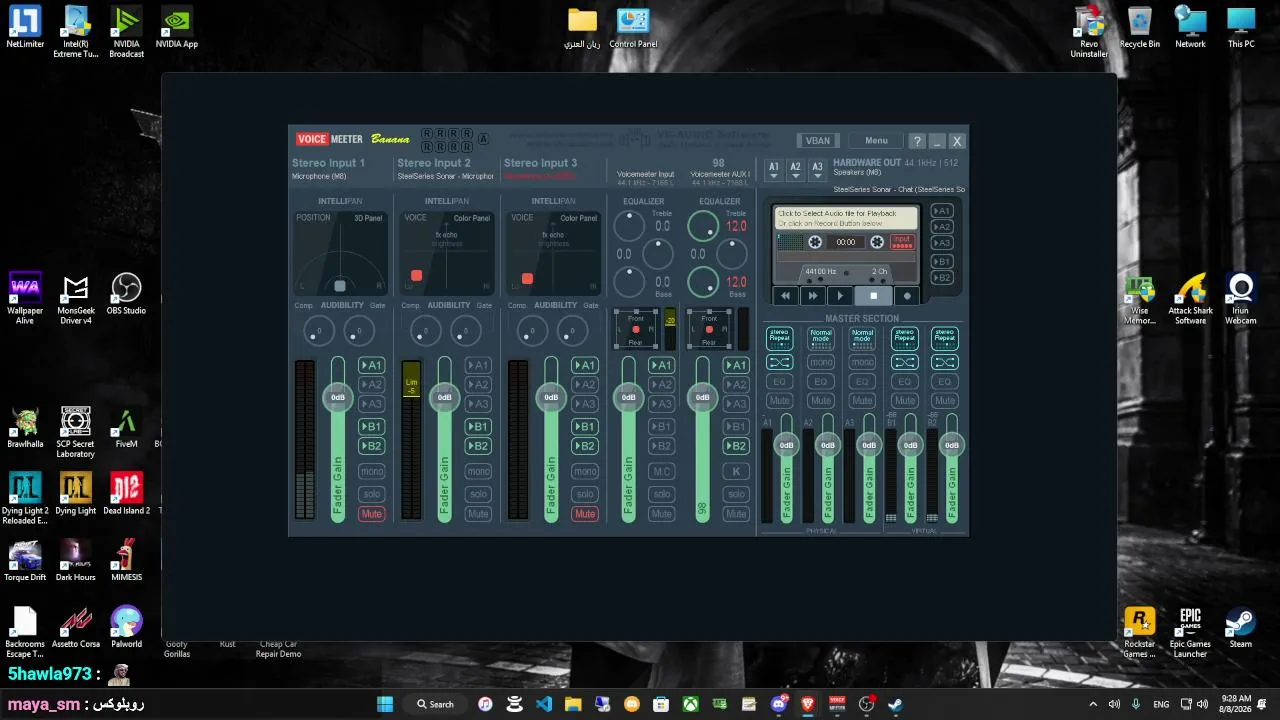The height and width of the screenshot is (720, 1280).
Task: Open OBS Studio desktop icon
Action: [x=126, y=295]
